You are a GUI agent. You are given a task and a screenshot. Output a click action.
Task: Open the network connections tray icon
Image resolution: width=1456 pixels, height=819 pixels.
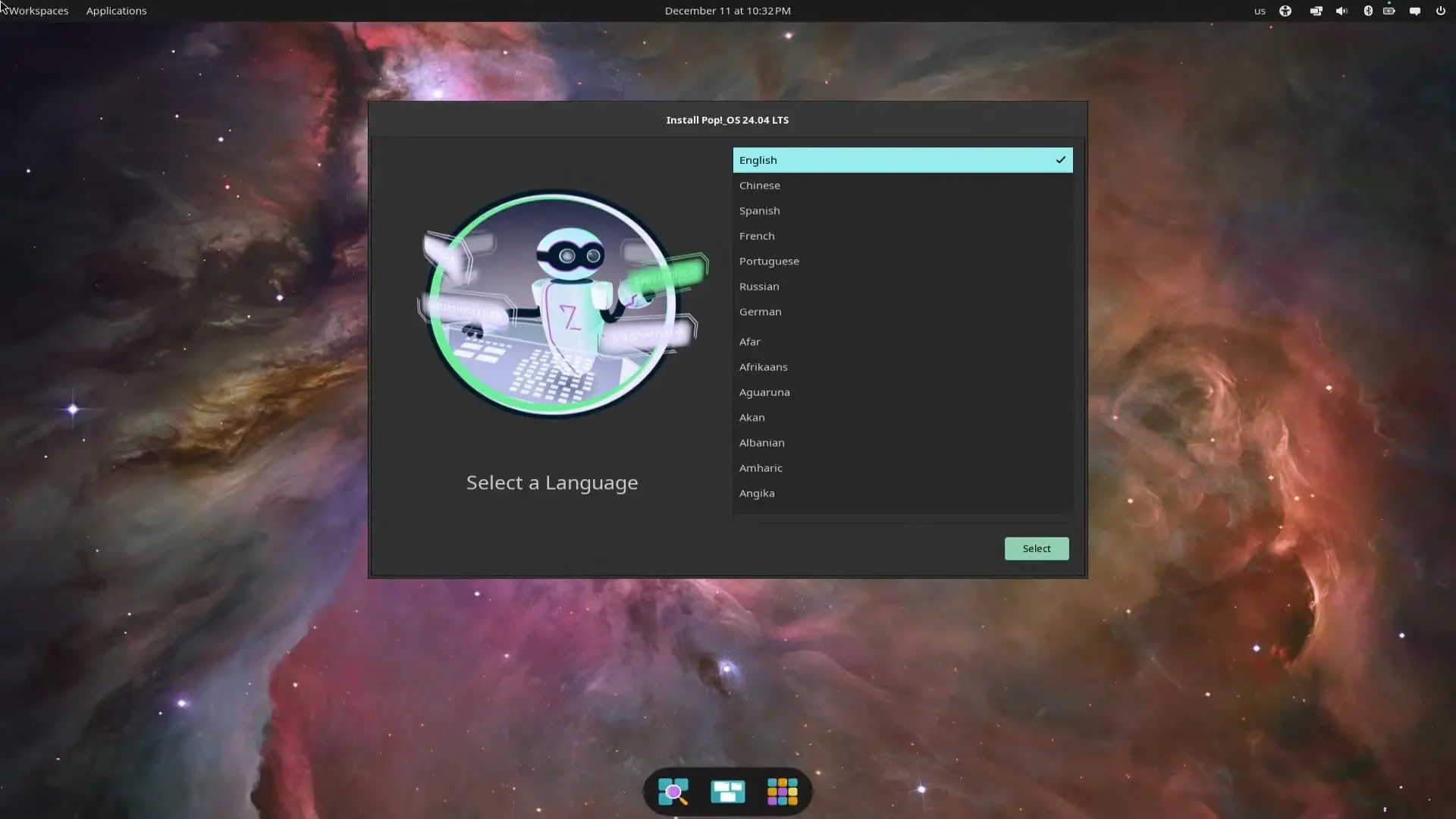1316,11
